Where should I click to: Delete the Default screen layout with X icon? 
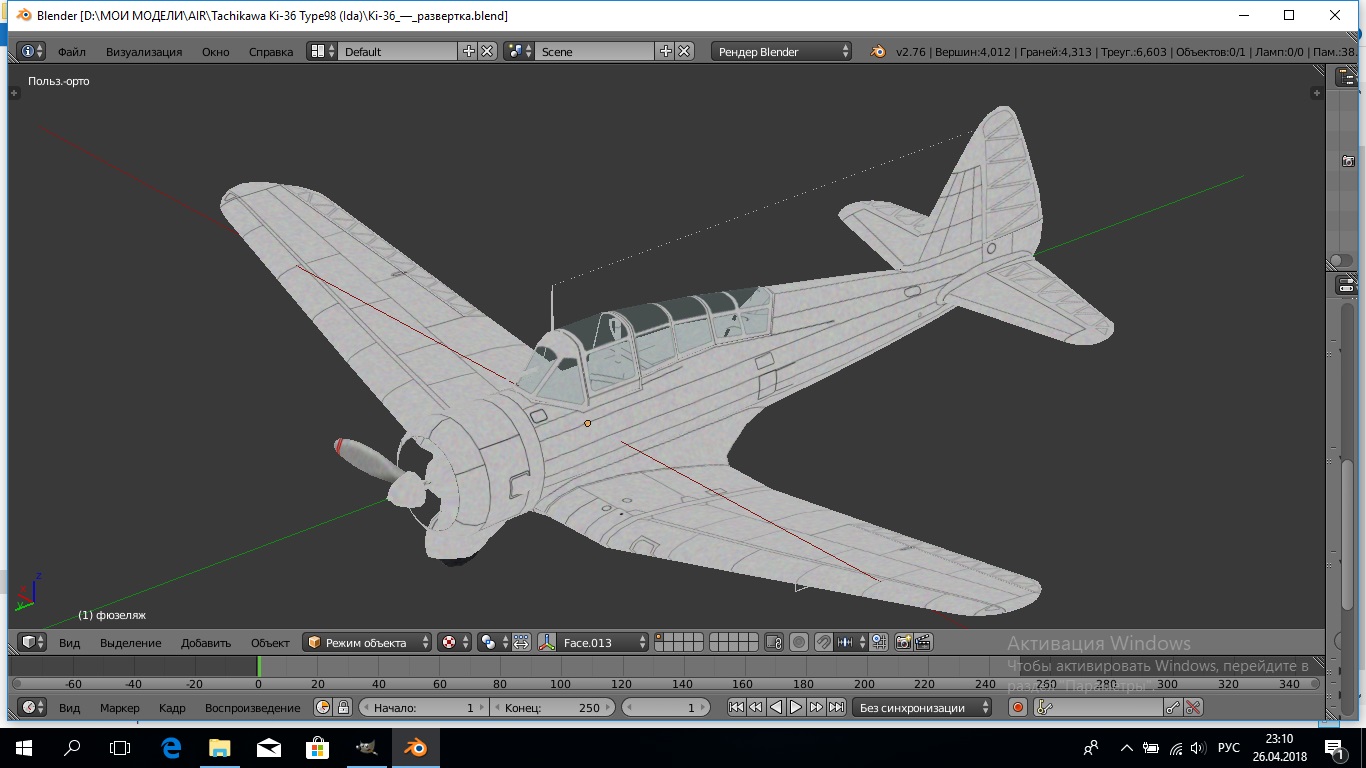[487, 51]
